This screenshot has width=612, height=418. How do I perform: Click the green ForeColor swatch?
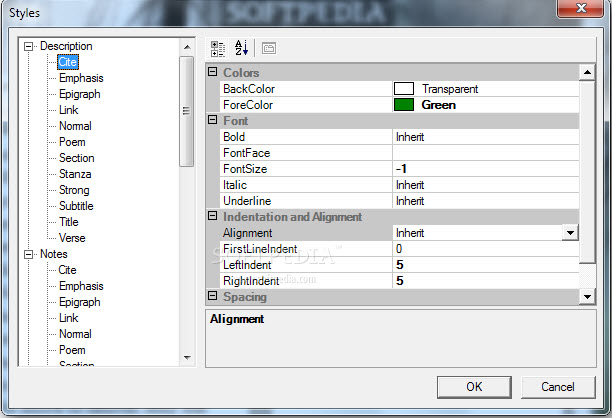pos(403,105)
